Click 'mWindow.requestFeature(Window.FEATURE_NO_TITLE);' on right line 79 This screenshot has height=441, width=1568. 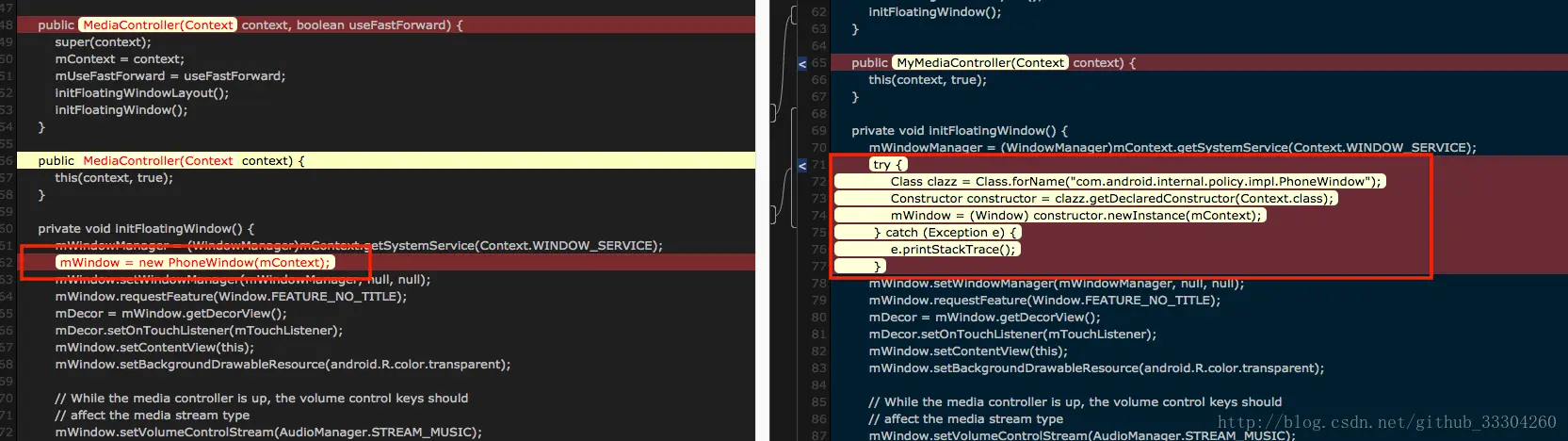1044,301
